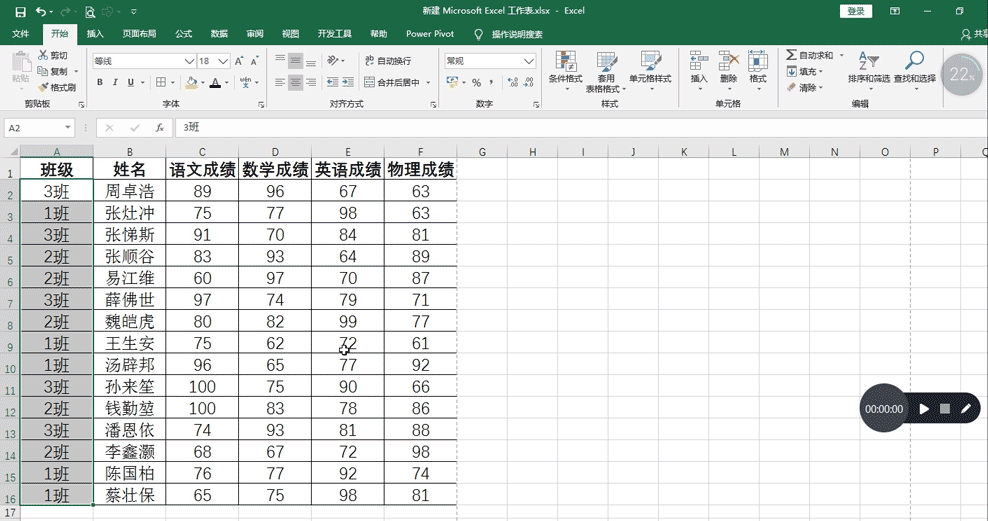Click the Cut (剪切) scissors icon

coord(43,55)
